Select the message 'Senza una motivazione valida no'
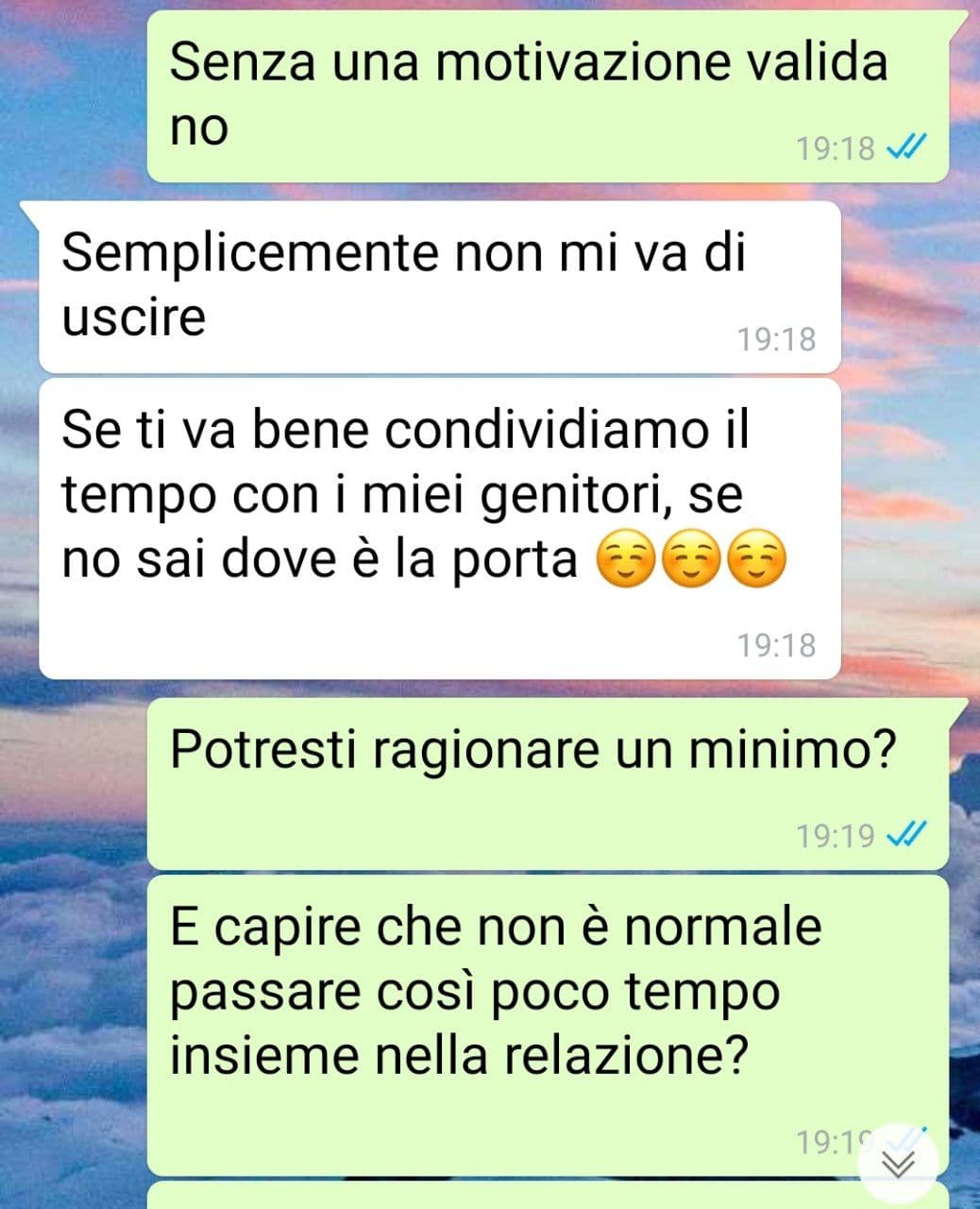This screenshot has height=1209, width=980. pos(548,96)
